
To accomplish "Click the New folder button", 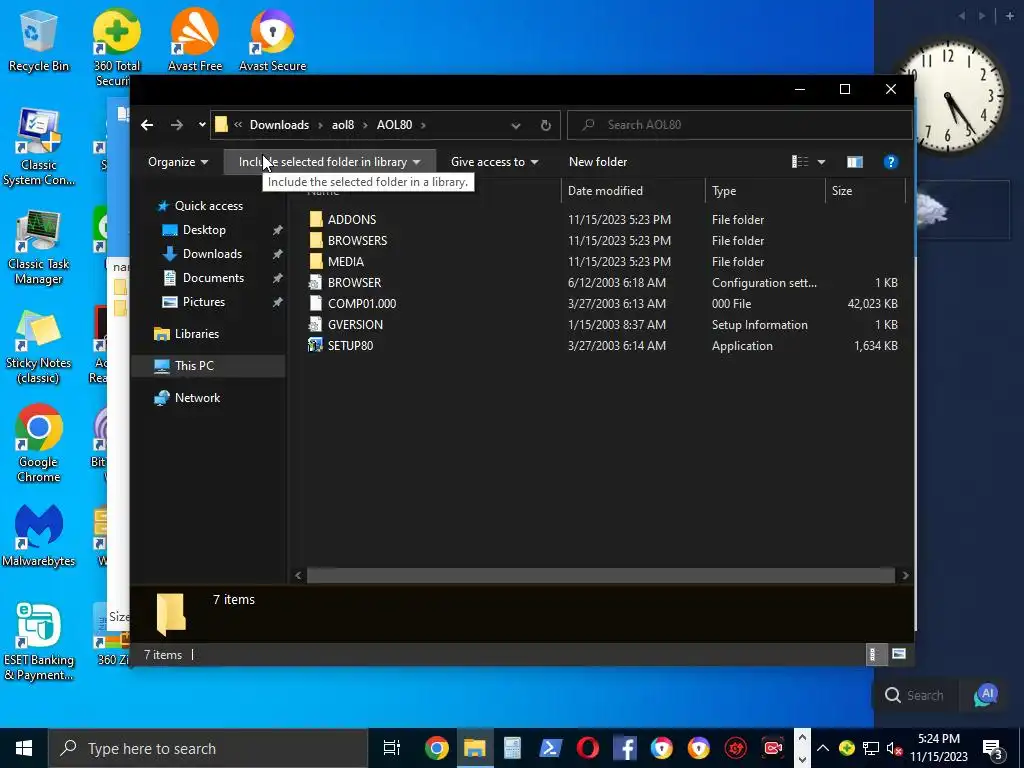I will coord(598,162).
